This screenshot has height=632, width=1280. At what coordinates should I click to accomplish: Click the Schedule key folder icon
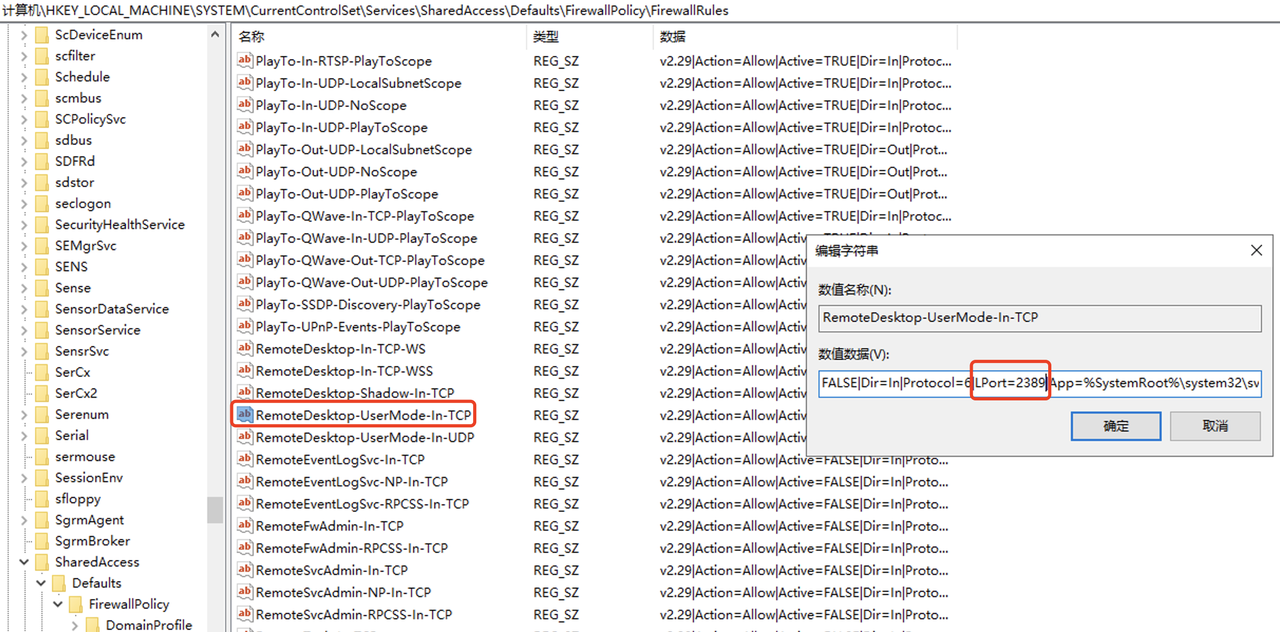click(41, 77)
